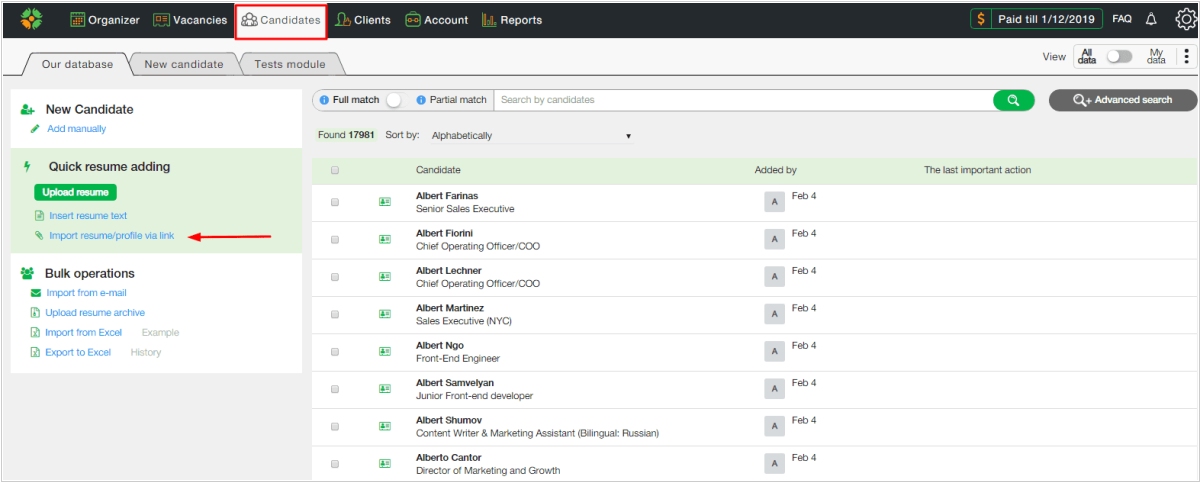Open notifications bell icon
Screen dimensions: 1200x482
click(x=1151, y=20)
